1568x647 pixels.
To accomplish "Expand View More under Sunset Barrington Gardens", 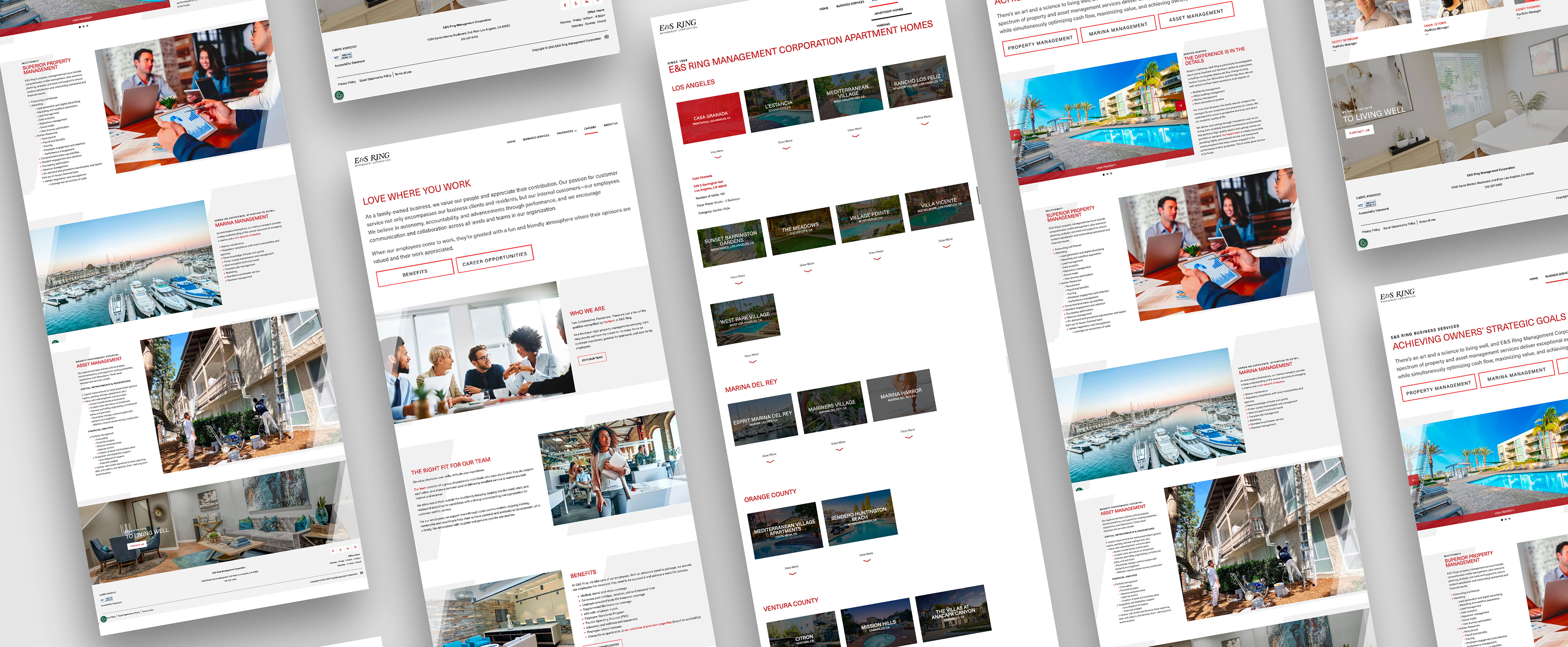I will point(738,279).
